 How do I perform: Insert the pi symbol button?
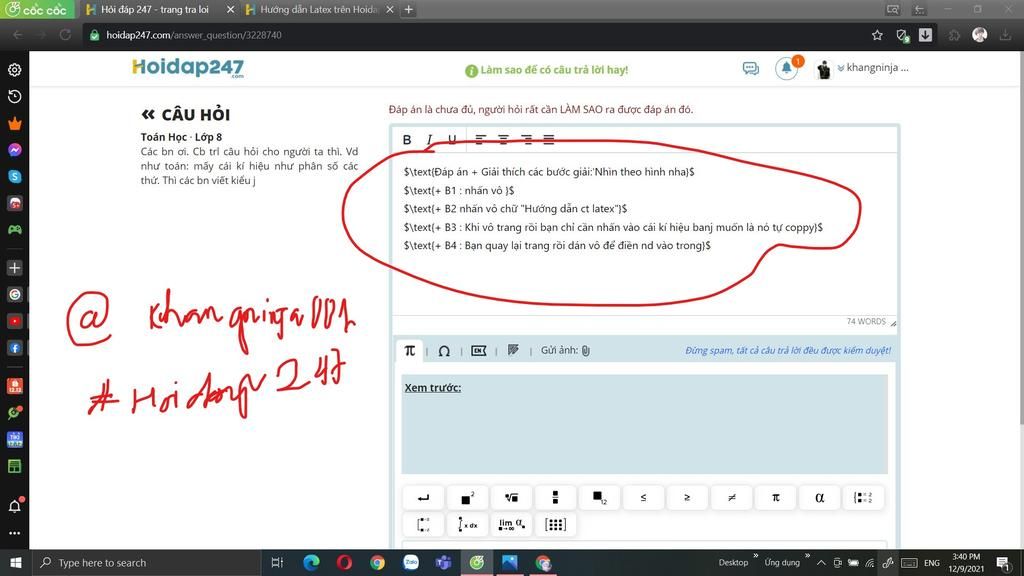pos(775,498)
